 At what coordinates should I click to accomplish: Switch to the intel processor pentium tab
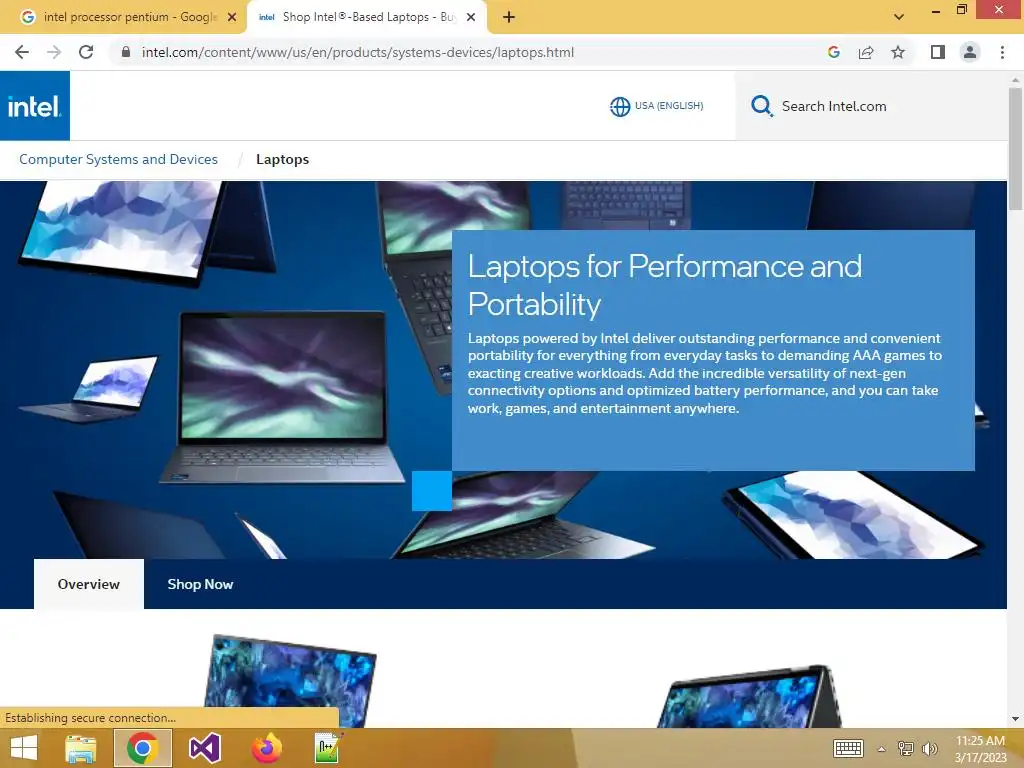click(129, 17)
